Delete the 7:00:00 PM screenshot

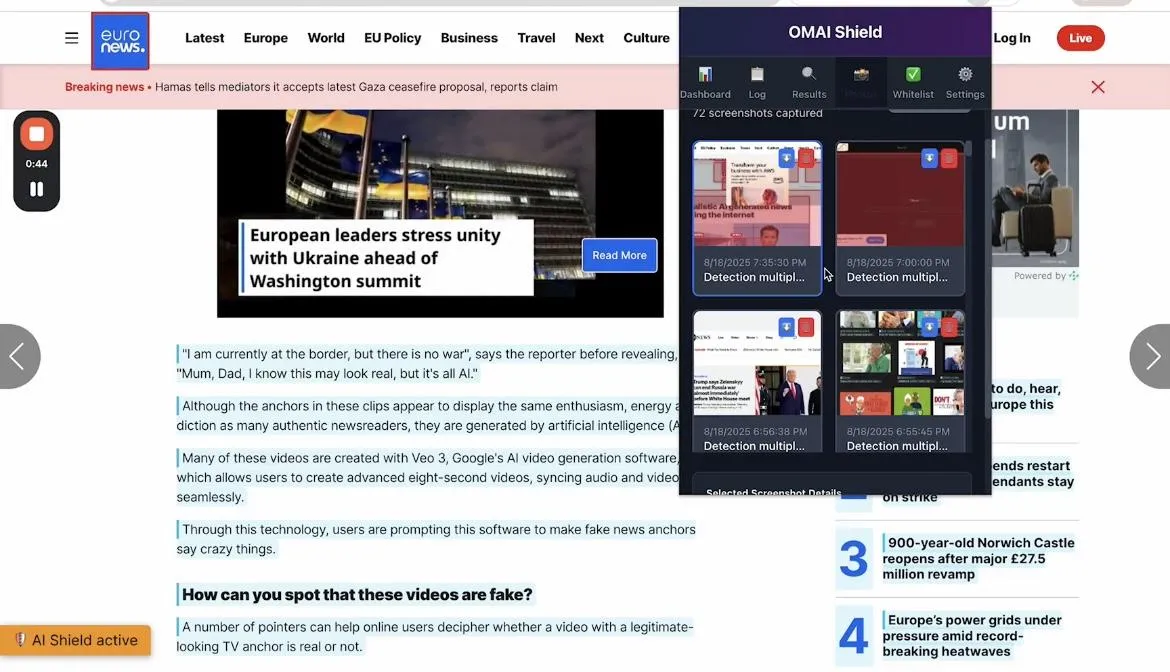[948, 158]
